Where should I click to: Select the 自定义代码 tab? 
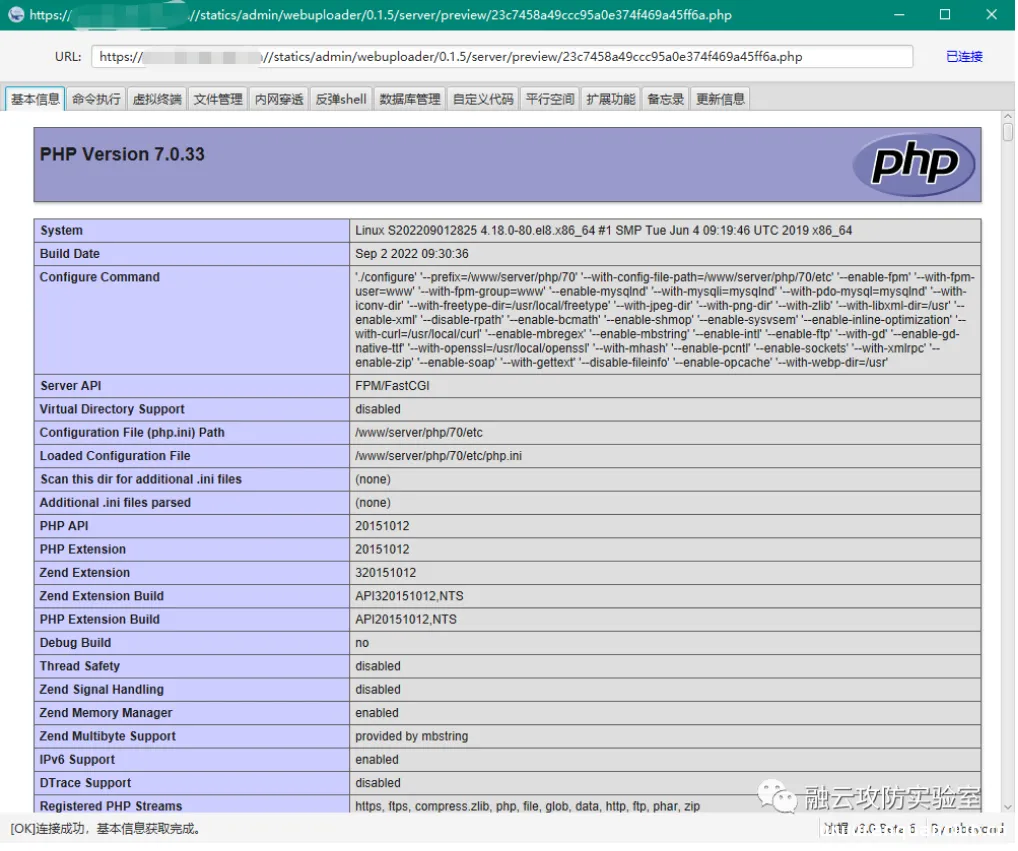[483, 99]
